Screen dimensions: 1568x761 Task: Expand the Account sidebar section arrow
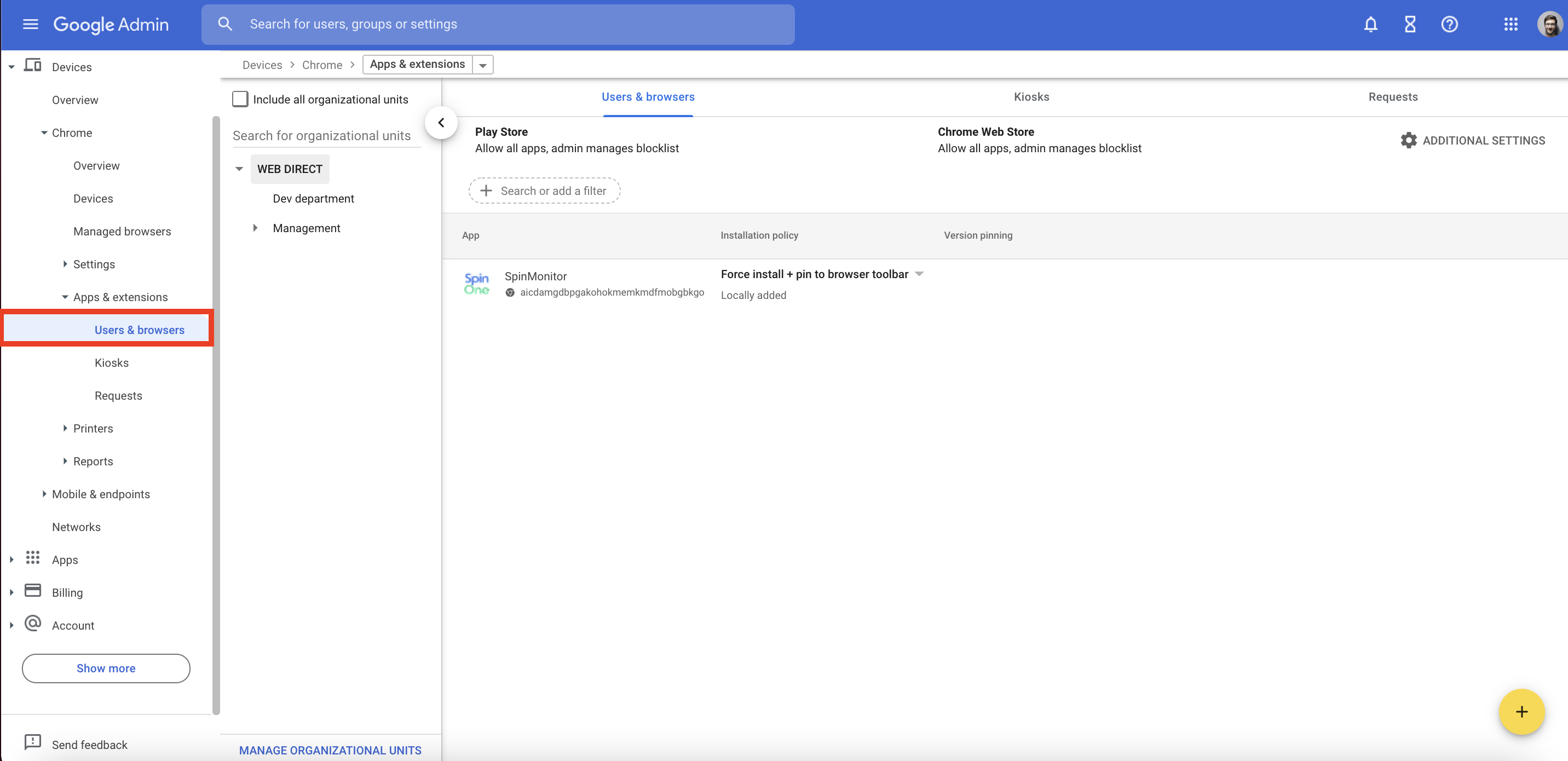click(11, 625)
